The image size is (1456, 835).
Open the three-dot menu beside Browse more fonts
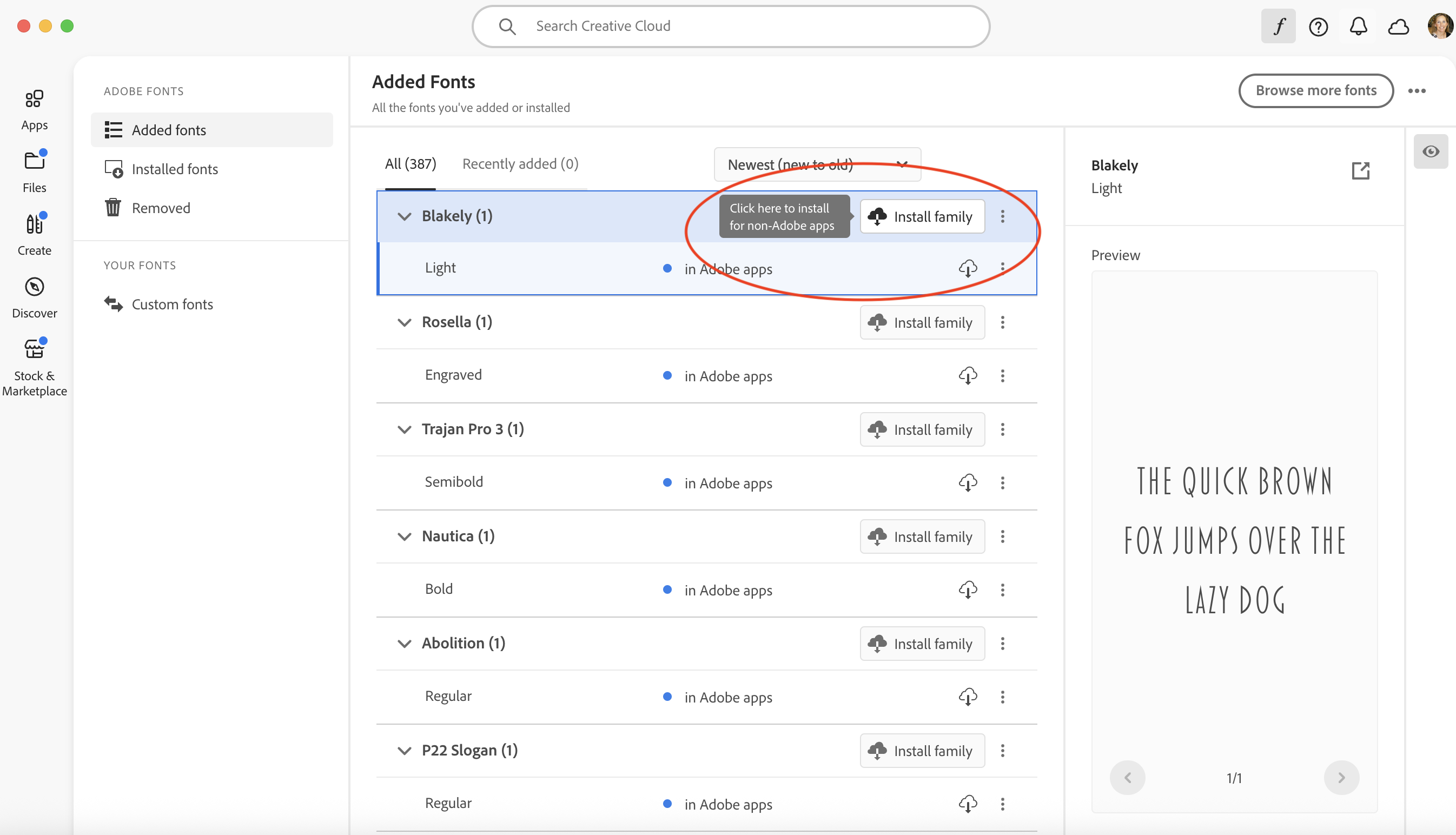[x=1417, y=91]
